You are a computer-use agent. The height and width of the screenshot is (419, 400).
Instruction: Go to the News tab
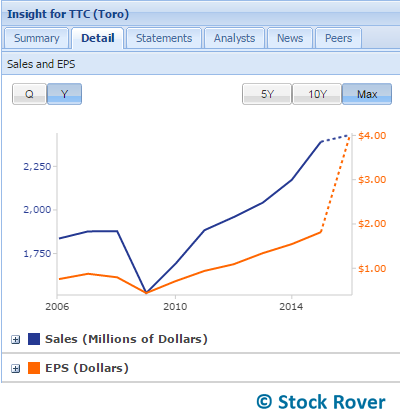click(x=290, y=38)
